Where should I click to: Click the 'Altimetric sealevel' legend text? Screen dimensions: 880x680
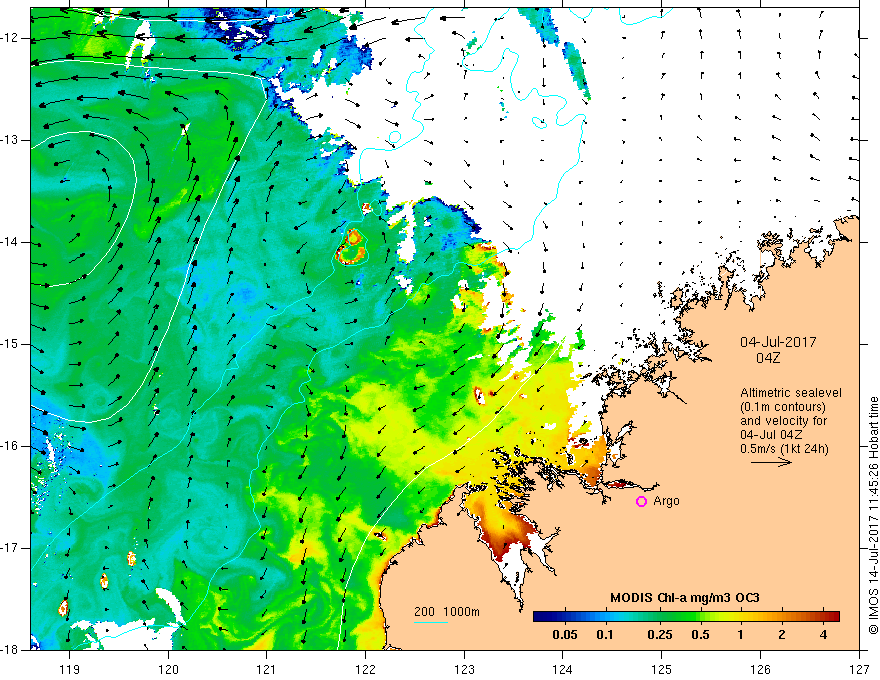791,393
